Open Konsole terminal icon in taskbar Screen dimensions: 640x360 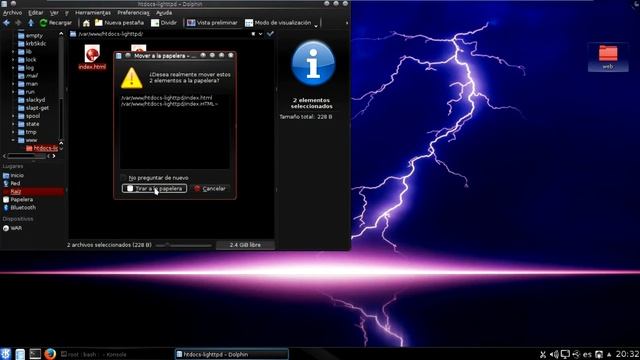[35, 353]
